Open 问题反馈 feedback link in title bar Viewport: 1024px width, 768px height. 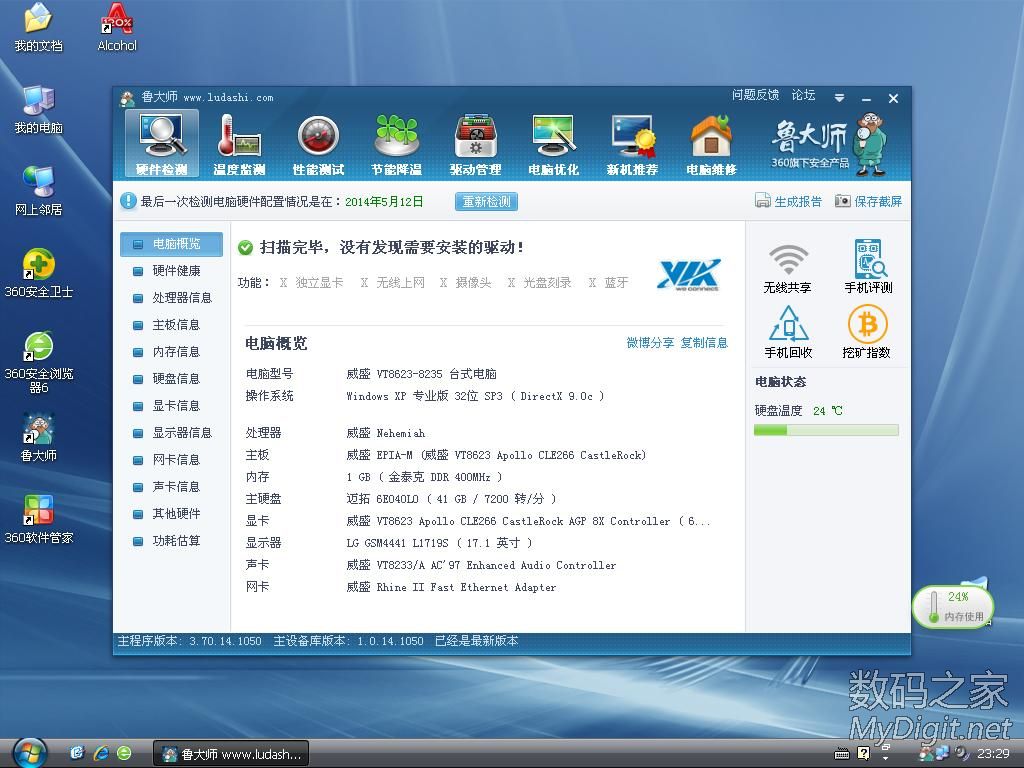[756, 95]
